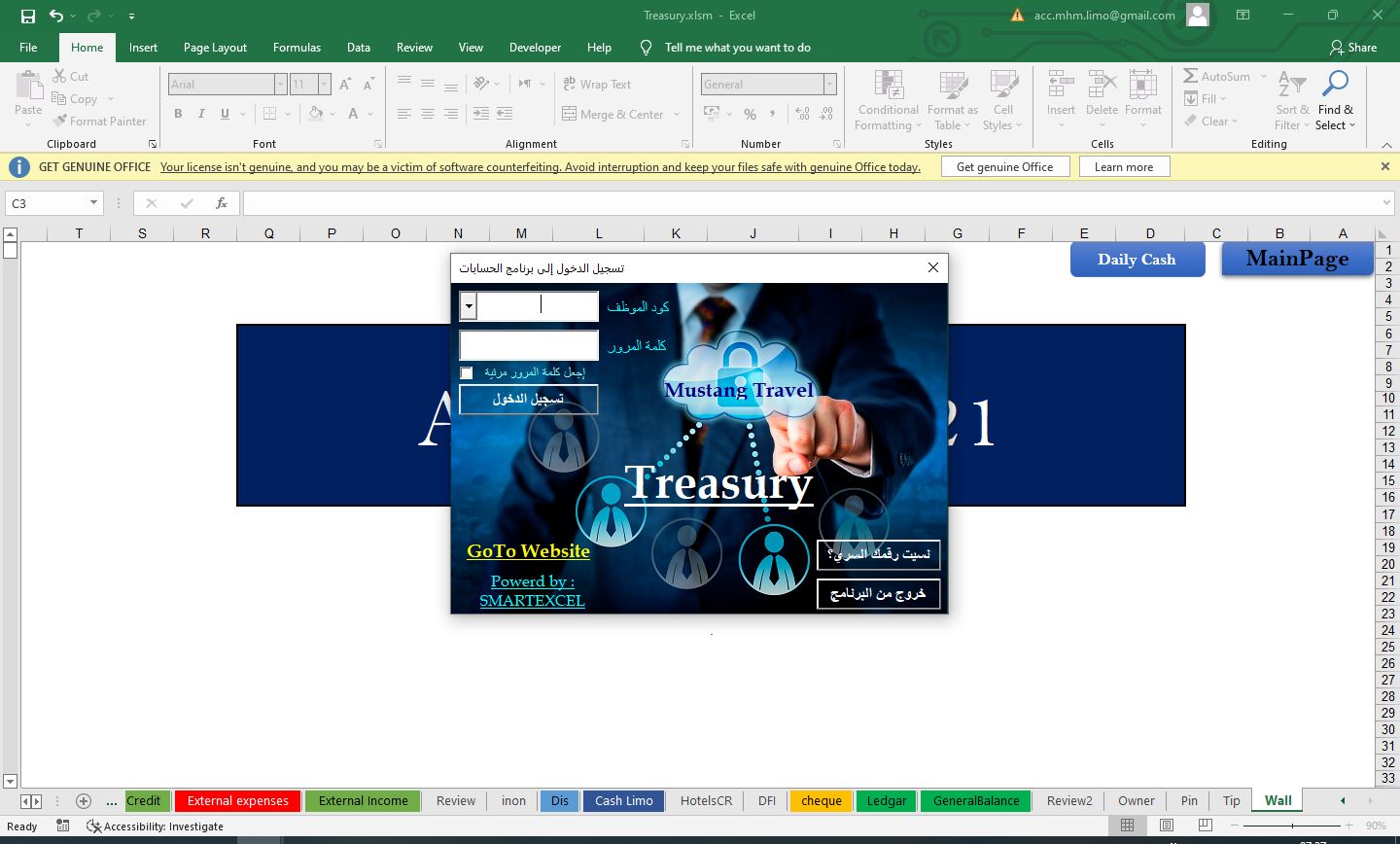Image resolution: width=1400 pixels, height=844 pixels.
Task: Add a new sheet with plus icon
Action: [x=84, y=801]
